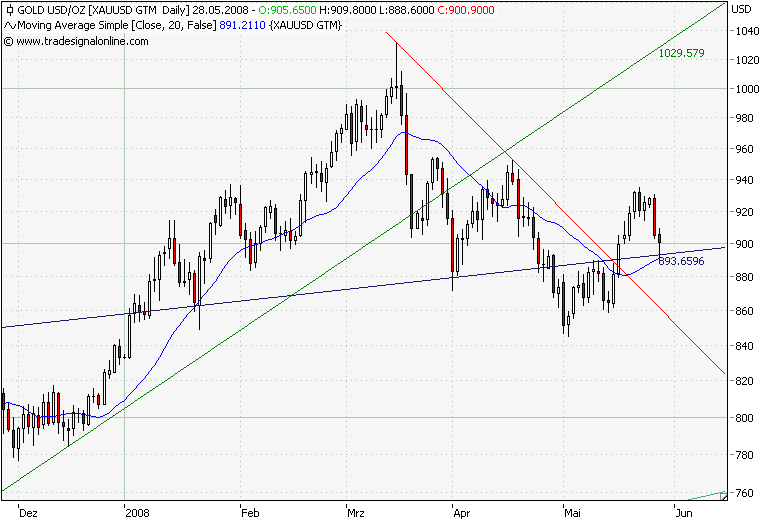Click the 780 price axis label
Image resolution: width=769 pixels, height=520 pixels.
[744, 455]
